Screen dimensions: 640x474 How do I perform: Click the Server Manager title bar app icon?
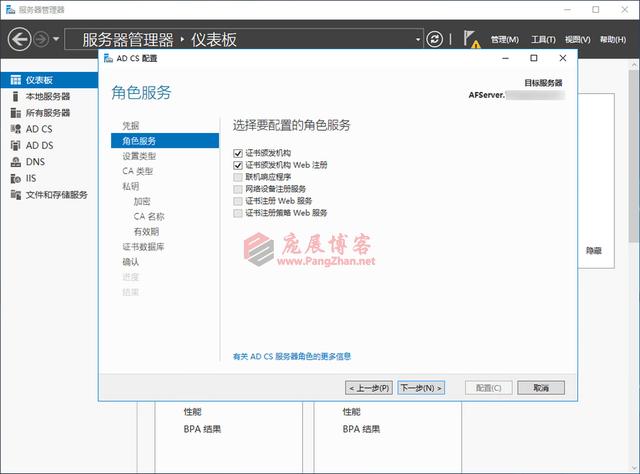(x=11, y=9)
